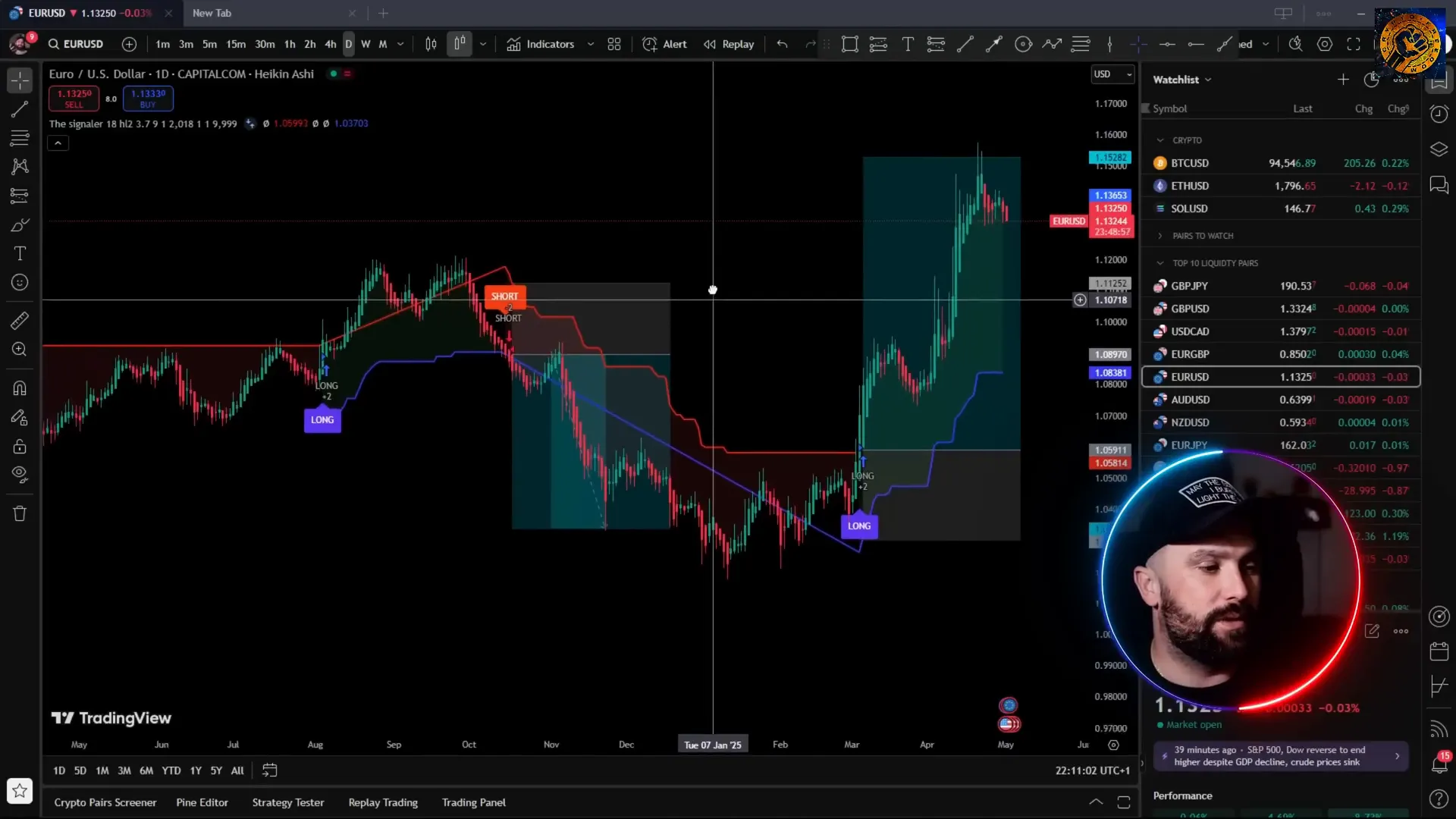Open chart settings gear
The height and width of the screenshot is (819, 1456).
click(x=1325, y=44)
